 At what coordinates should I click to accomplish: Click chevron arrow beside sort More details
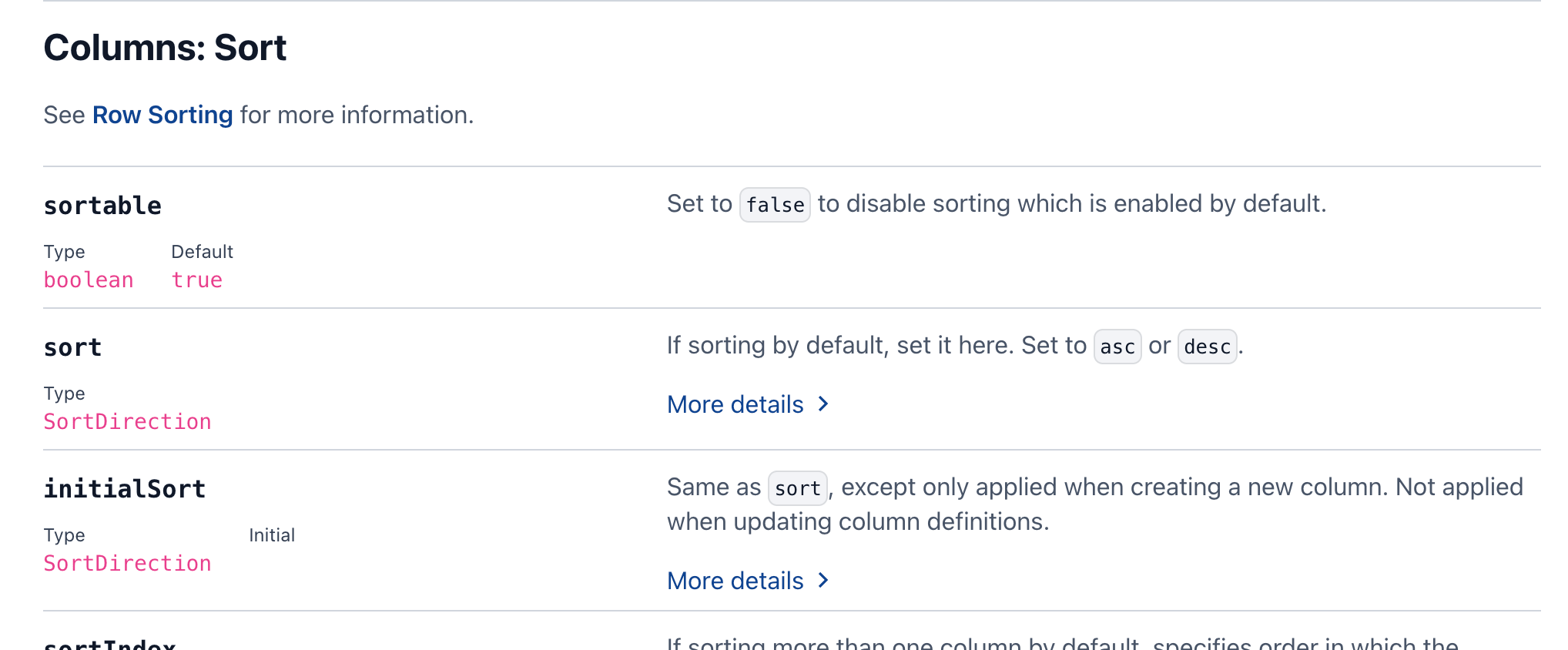(x=823, y=404)
